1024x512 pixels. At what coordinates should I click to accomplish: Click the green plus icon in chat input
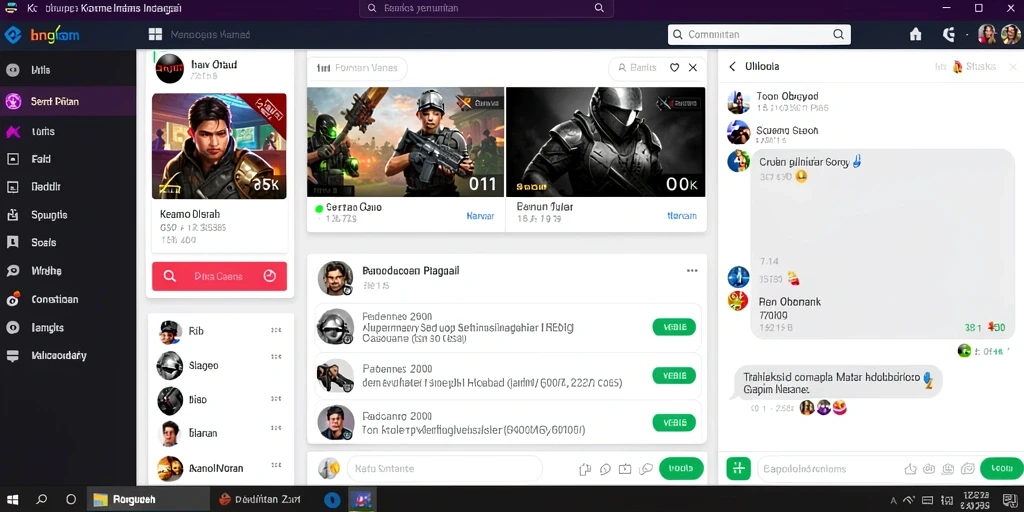click(739, 468)
